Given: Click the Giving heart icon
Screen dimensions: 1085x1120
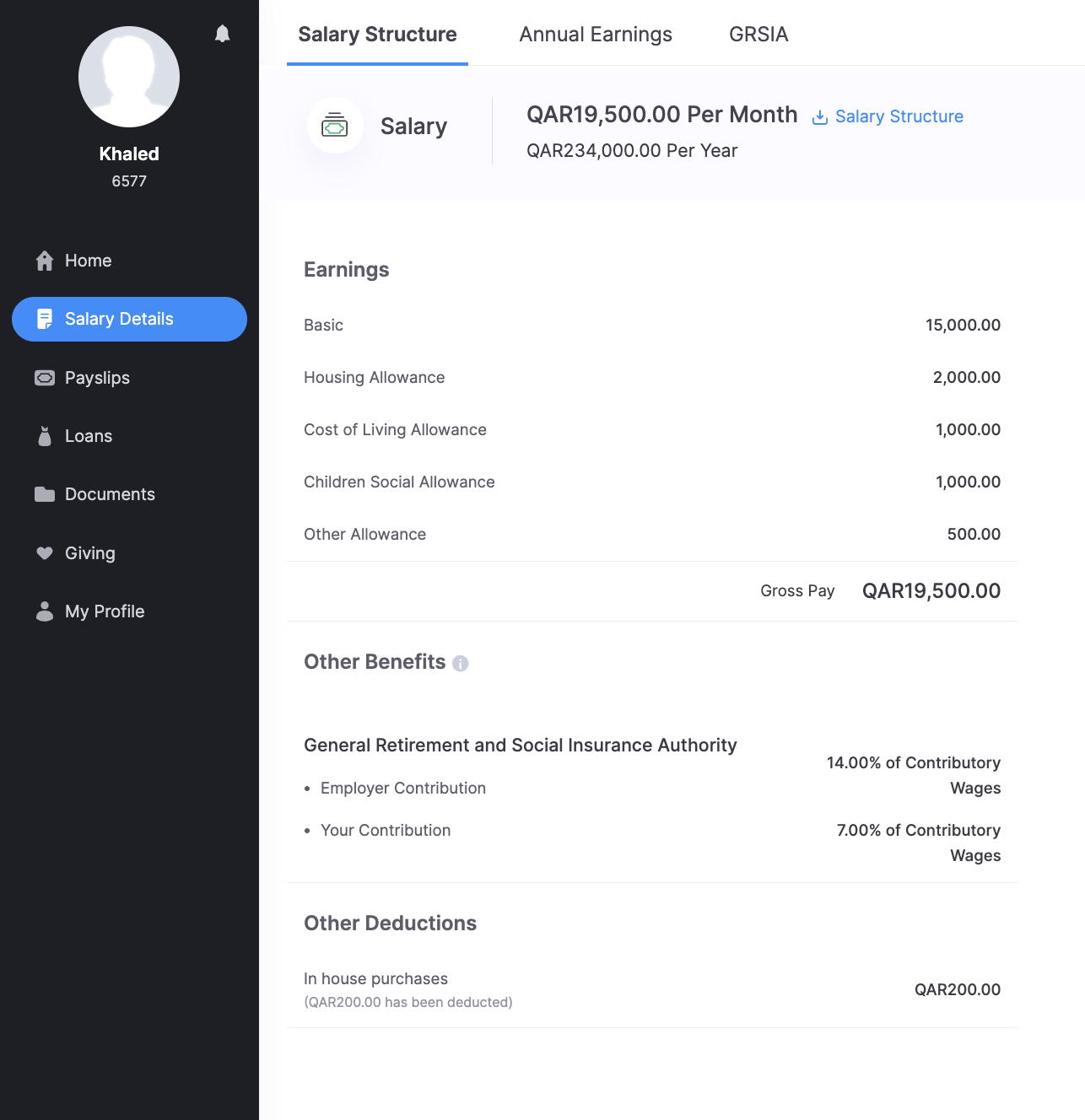Looking at the screenshot, I should click(x=45, y=553).
